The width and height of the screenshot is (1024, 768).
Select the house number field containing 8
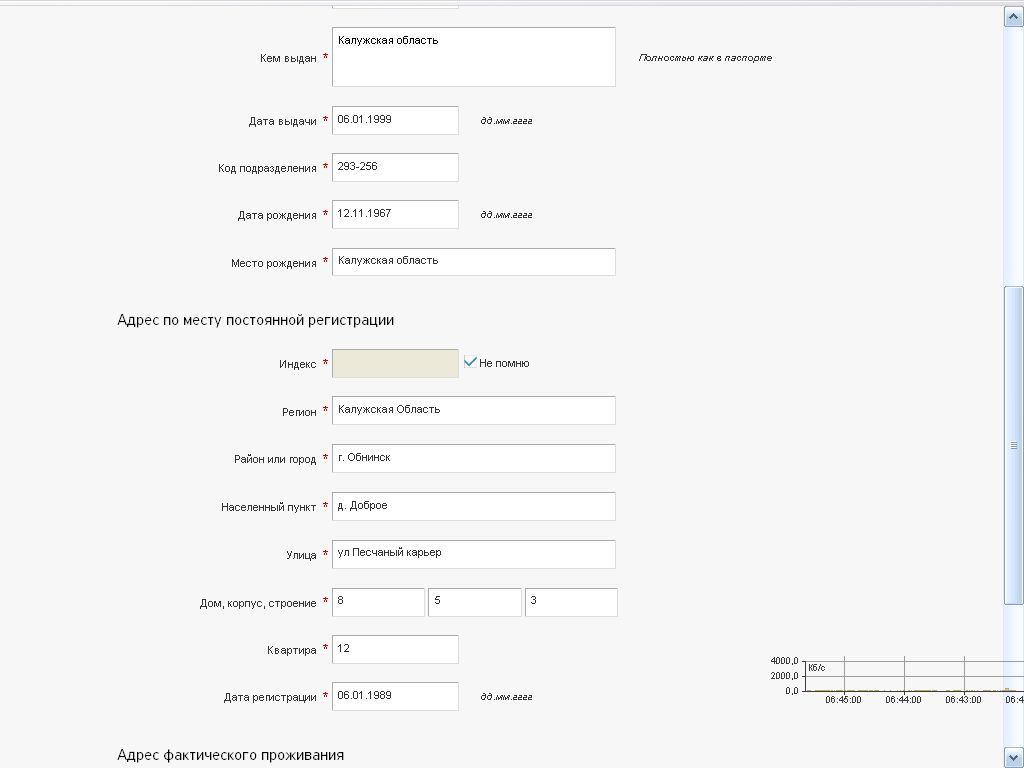(x=378, y=602)
